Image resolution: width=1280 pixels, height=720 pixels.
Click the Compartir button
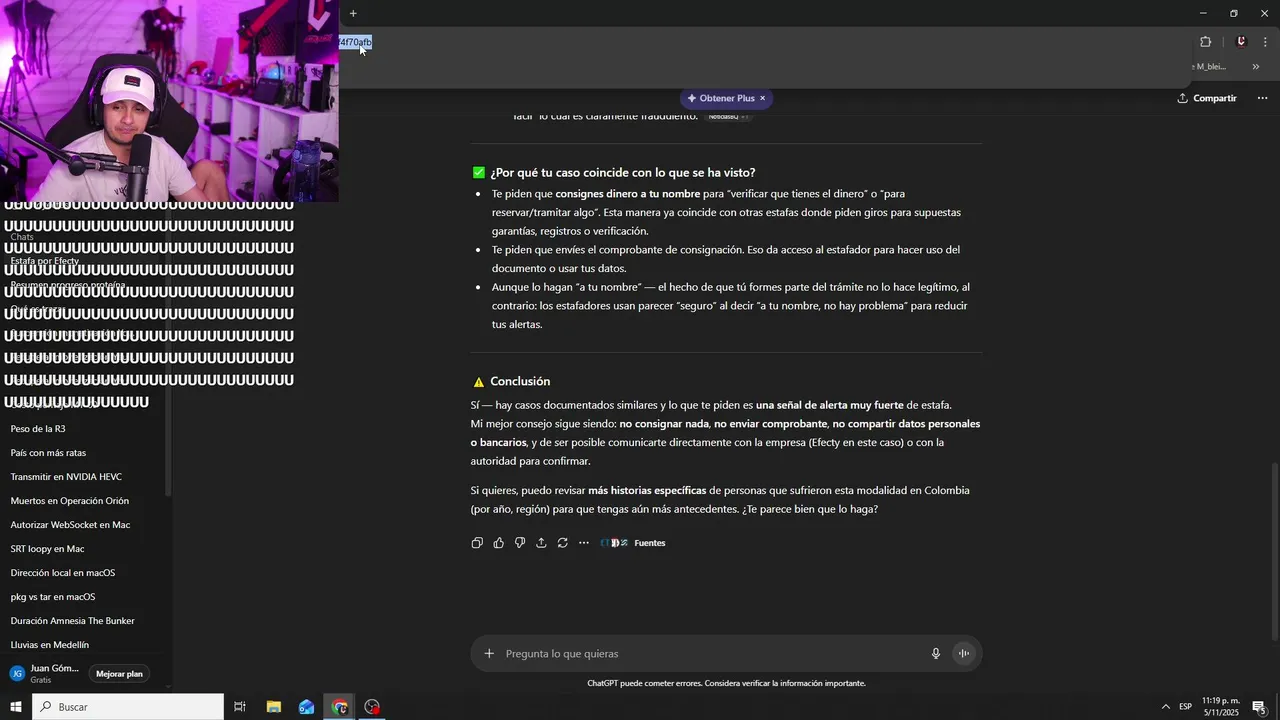pos(1207,98)
